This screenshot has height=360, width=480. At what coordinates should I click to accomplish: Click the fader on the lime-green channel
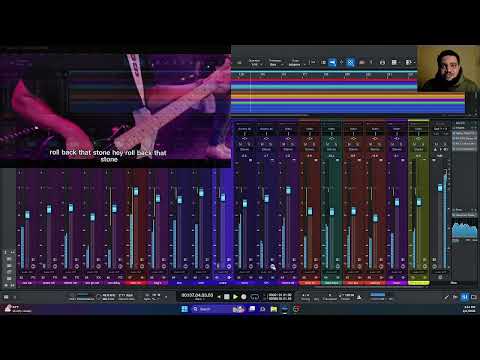[419, 201]
